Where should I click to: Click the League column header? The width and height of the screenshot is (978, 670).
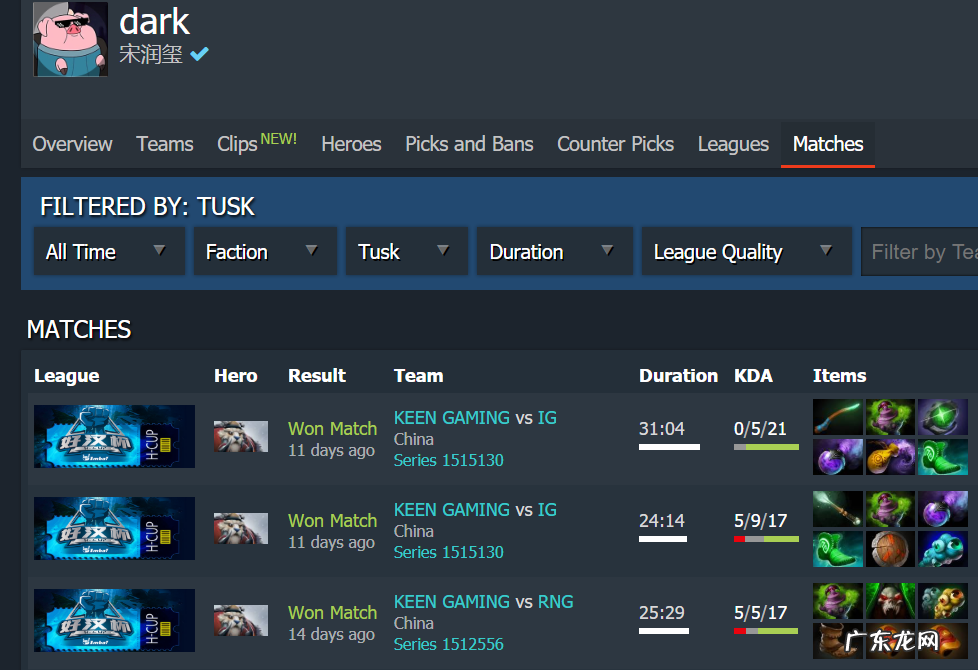67,376
